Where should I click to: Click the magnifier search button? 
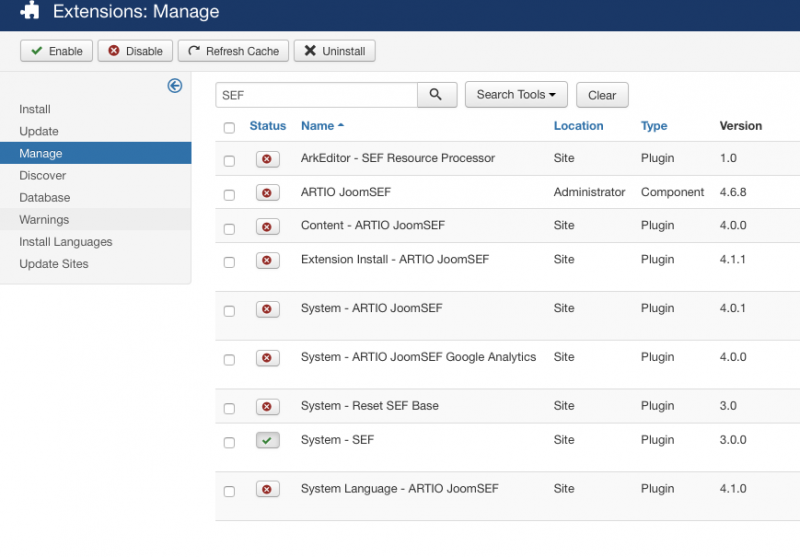coord(437,95)
